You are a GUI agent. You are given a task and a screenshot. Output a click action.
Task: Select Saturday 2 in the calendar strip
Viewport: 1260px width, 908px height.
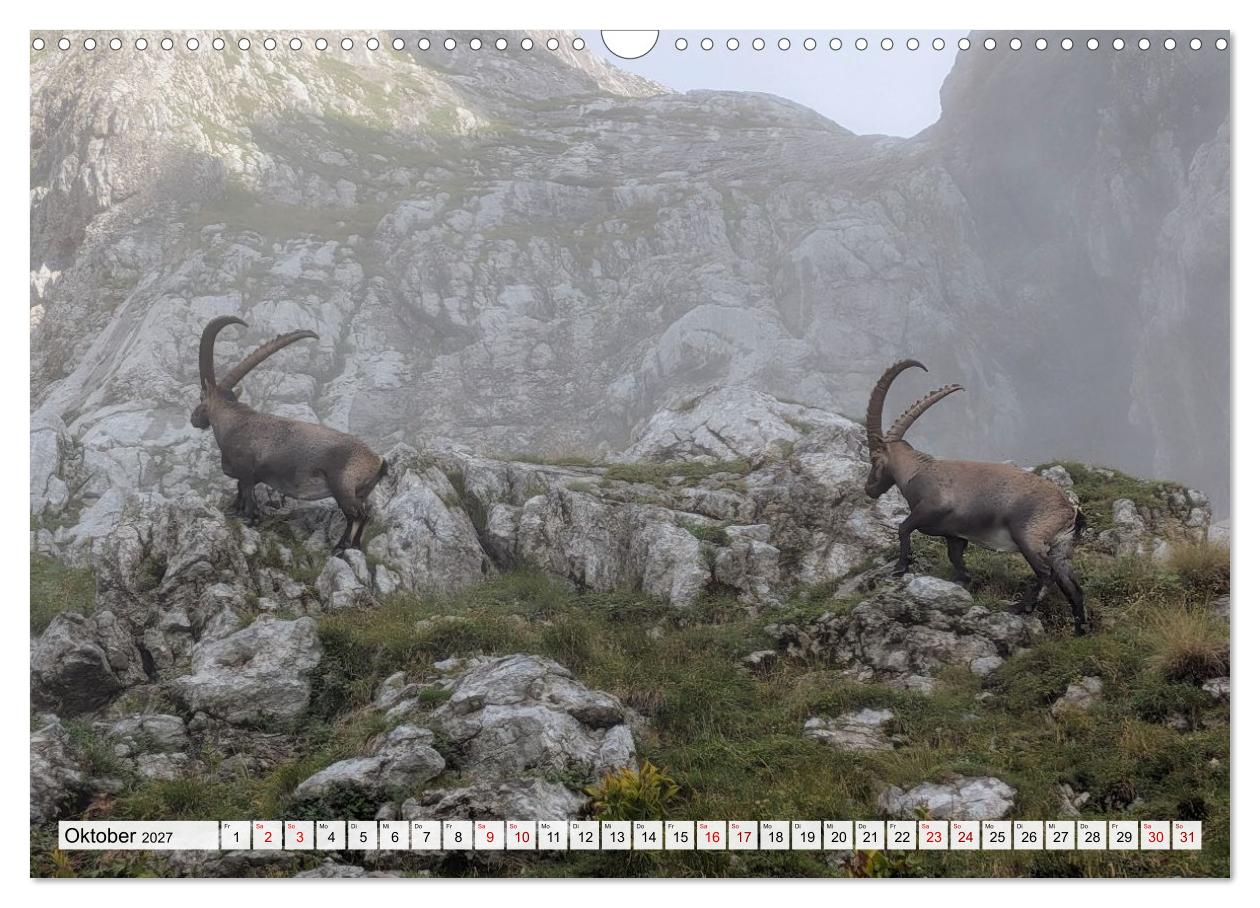pos(267,836)
